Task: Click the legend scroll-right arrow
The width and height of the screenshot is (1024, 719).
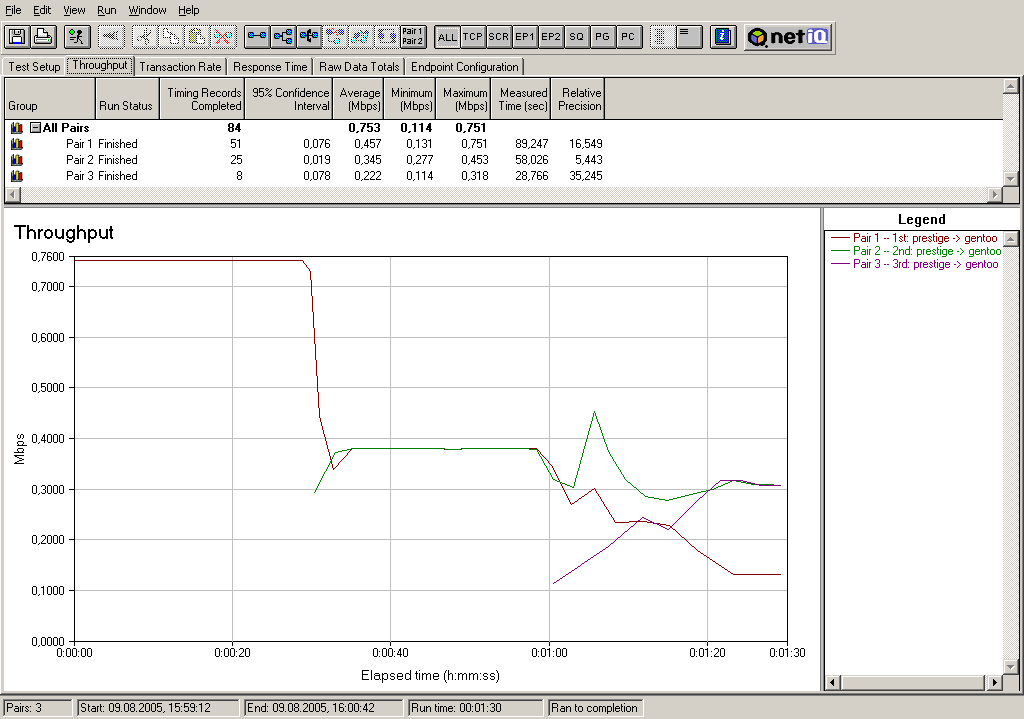Action: tap(994, 682)
